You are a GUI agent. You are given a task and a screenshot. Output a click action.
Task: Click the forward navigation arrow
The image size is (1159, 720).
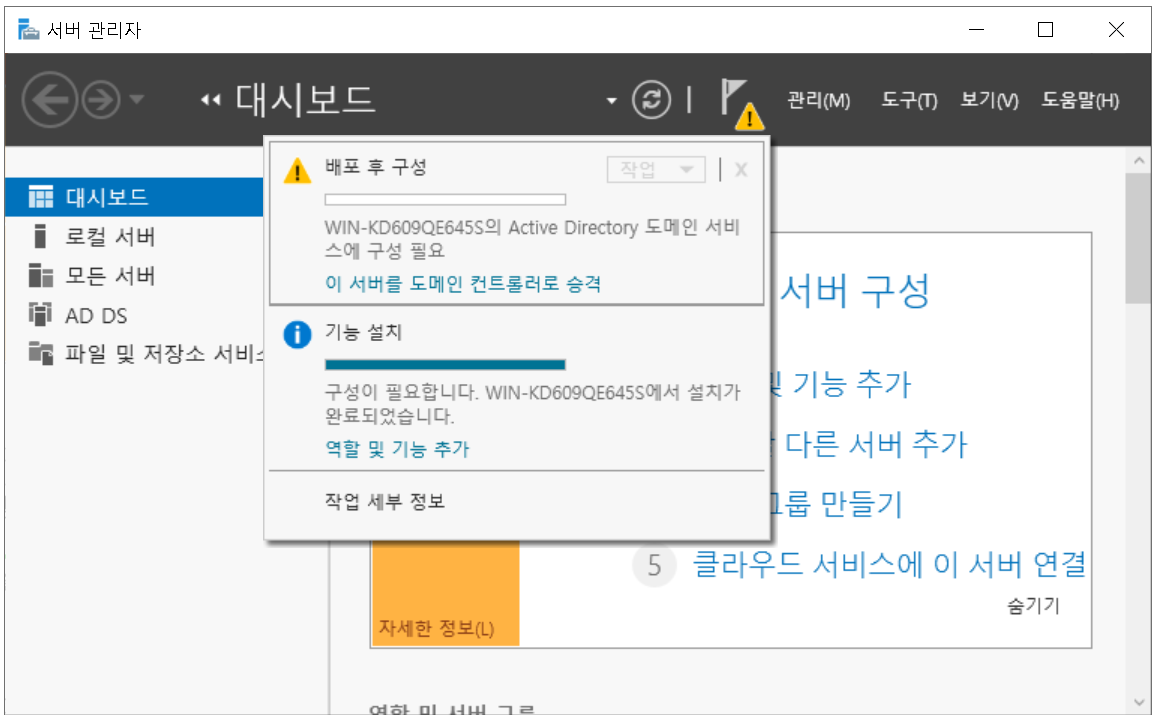click(101, 100)
